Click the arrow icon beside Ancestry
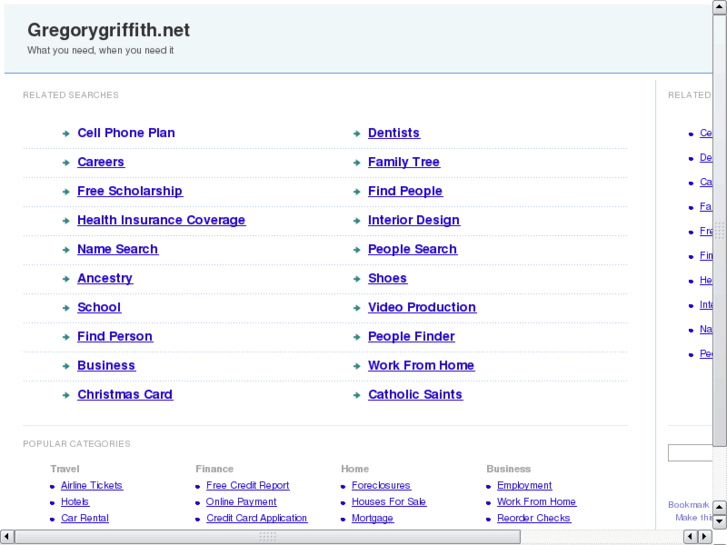The width and height of the screenshot is (727, 545). [66, 279]
